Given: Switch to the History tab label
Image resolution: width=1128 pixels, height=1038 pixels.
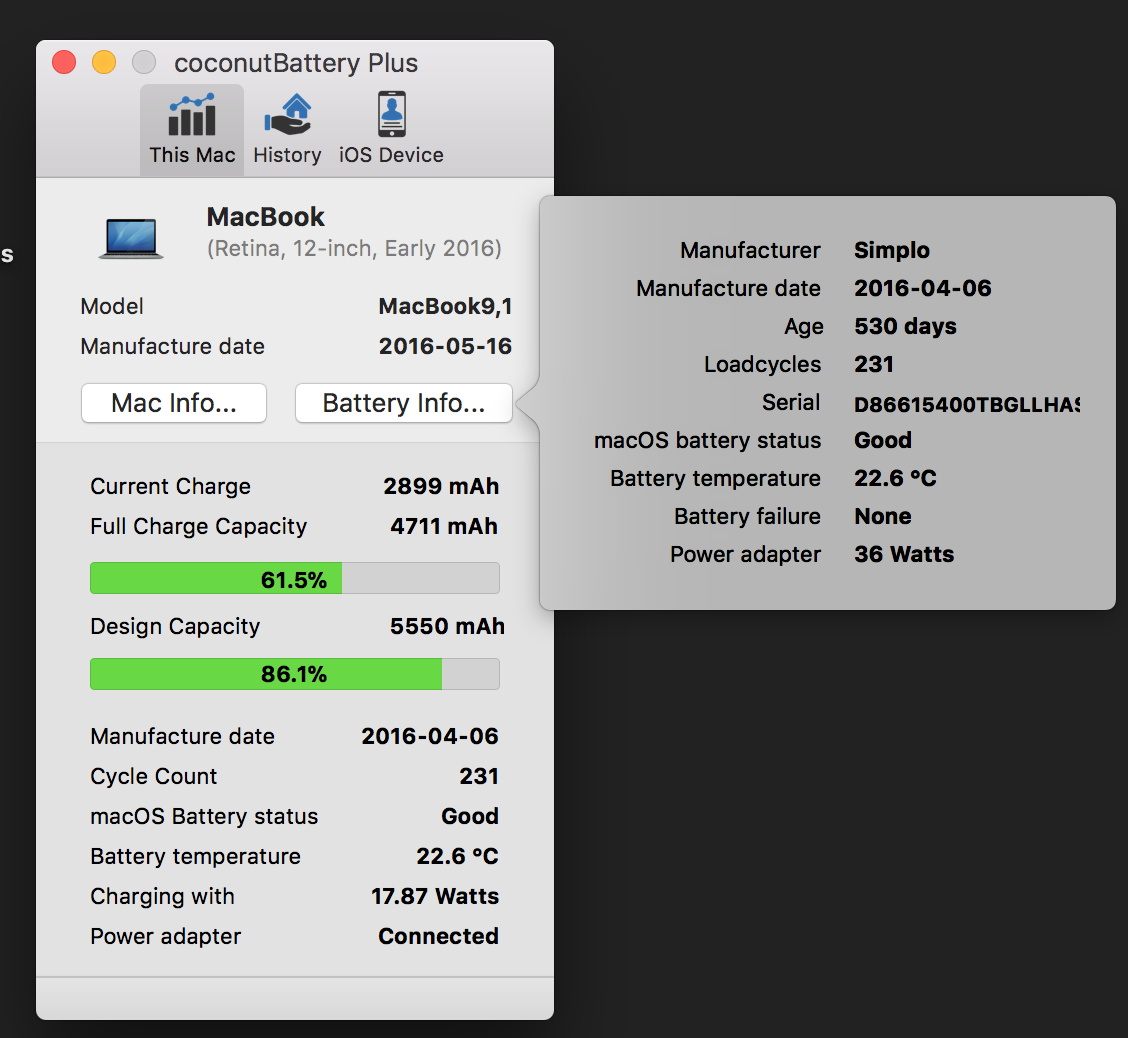Looking at the screenshot, I should pyautogui.click(x=287, y=155).
